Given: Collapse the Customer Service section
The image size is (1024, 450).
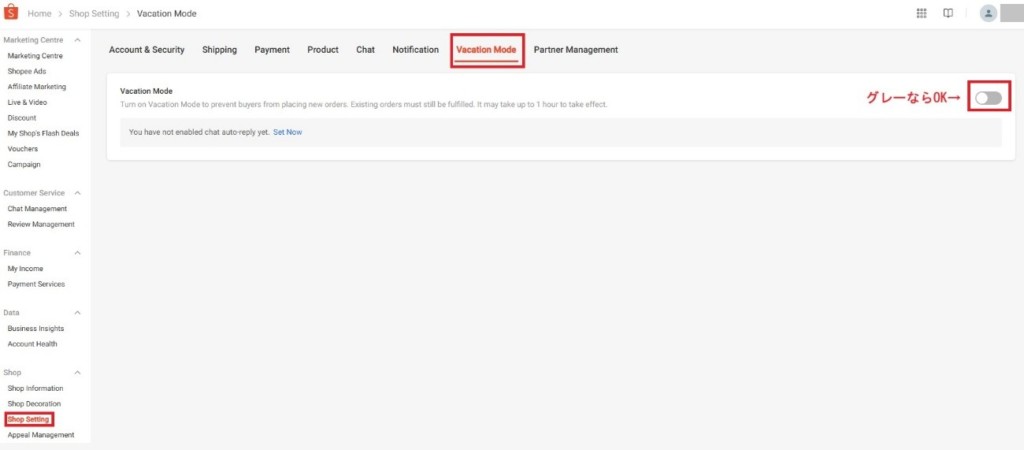Looking at the screenshot, I should [78, 193].
